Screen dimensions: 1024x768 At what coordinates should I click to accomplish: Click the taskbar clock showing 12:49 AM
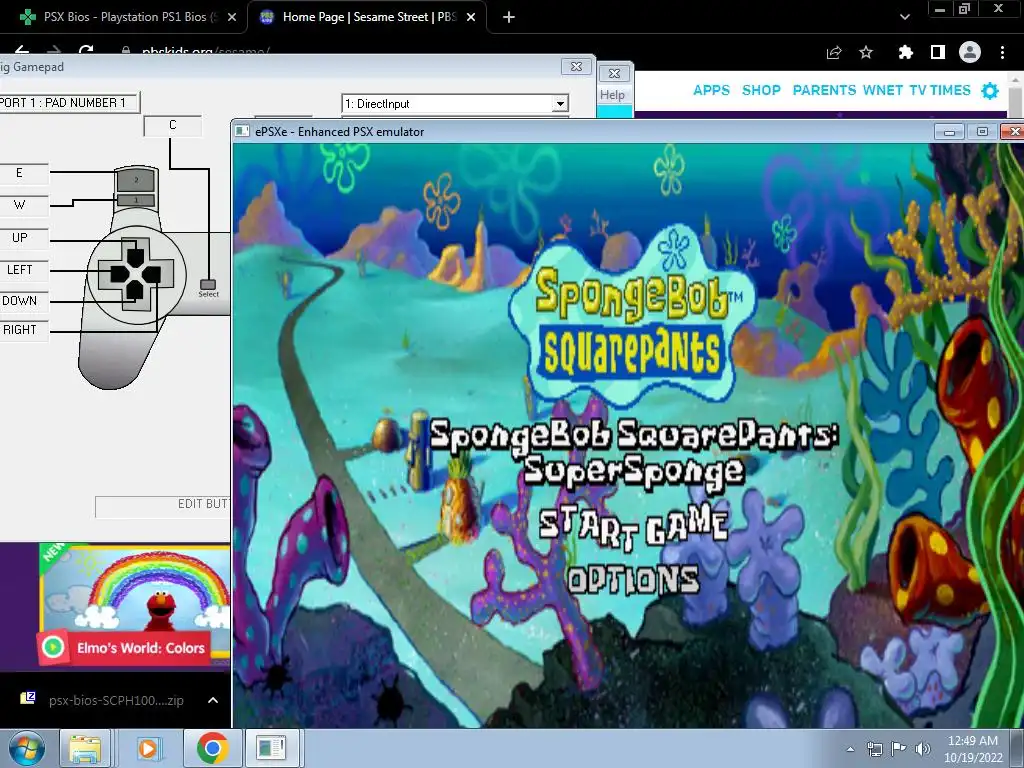coord(973,749)
